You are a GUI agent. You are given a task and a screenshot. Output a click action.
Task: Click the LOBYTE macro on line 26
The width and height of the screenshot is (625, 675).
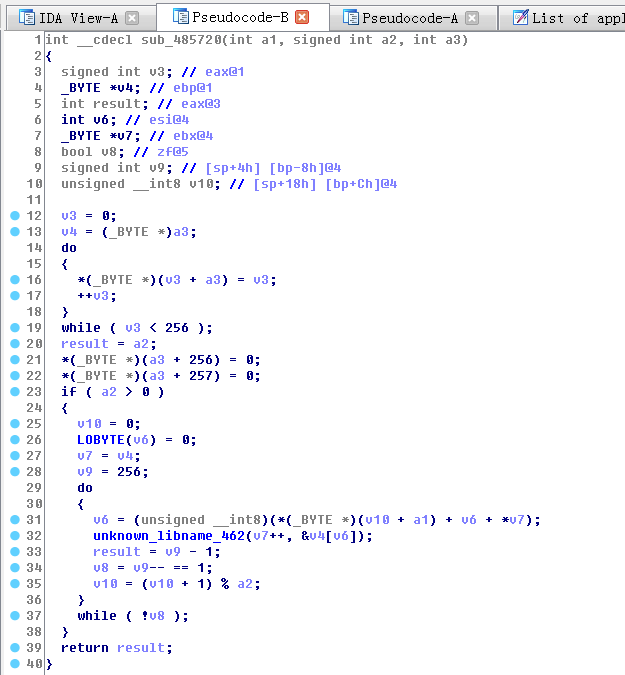101,440
